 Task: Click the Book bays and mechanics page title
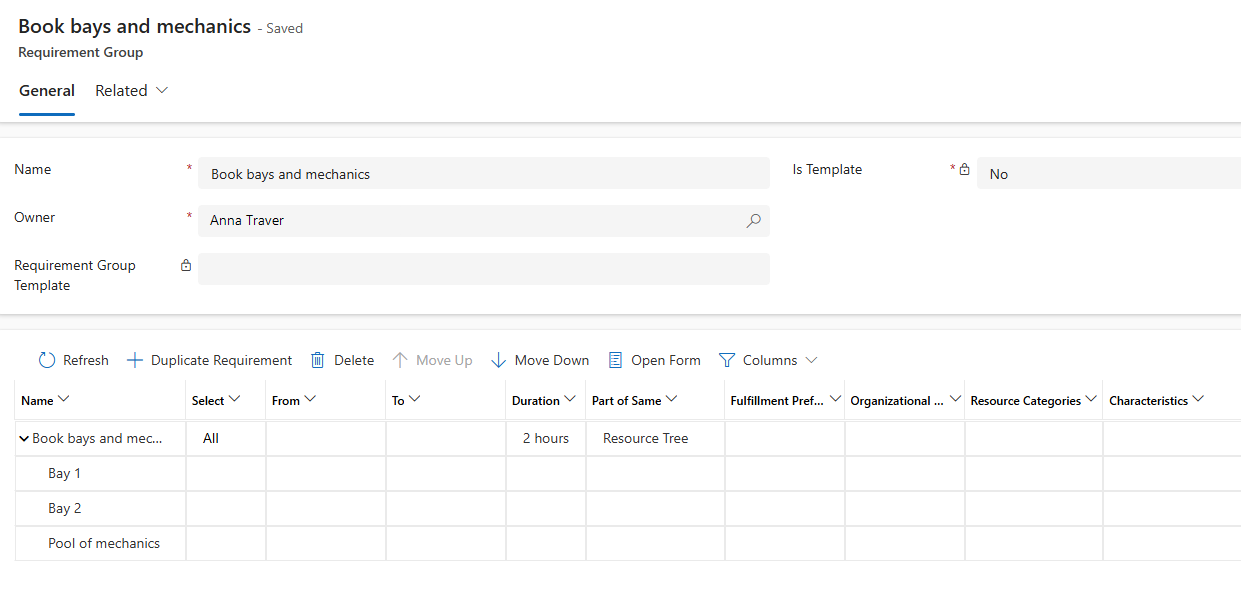(x=135, y=27)
